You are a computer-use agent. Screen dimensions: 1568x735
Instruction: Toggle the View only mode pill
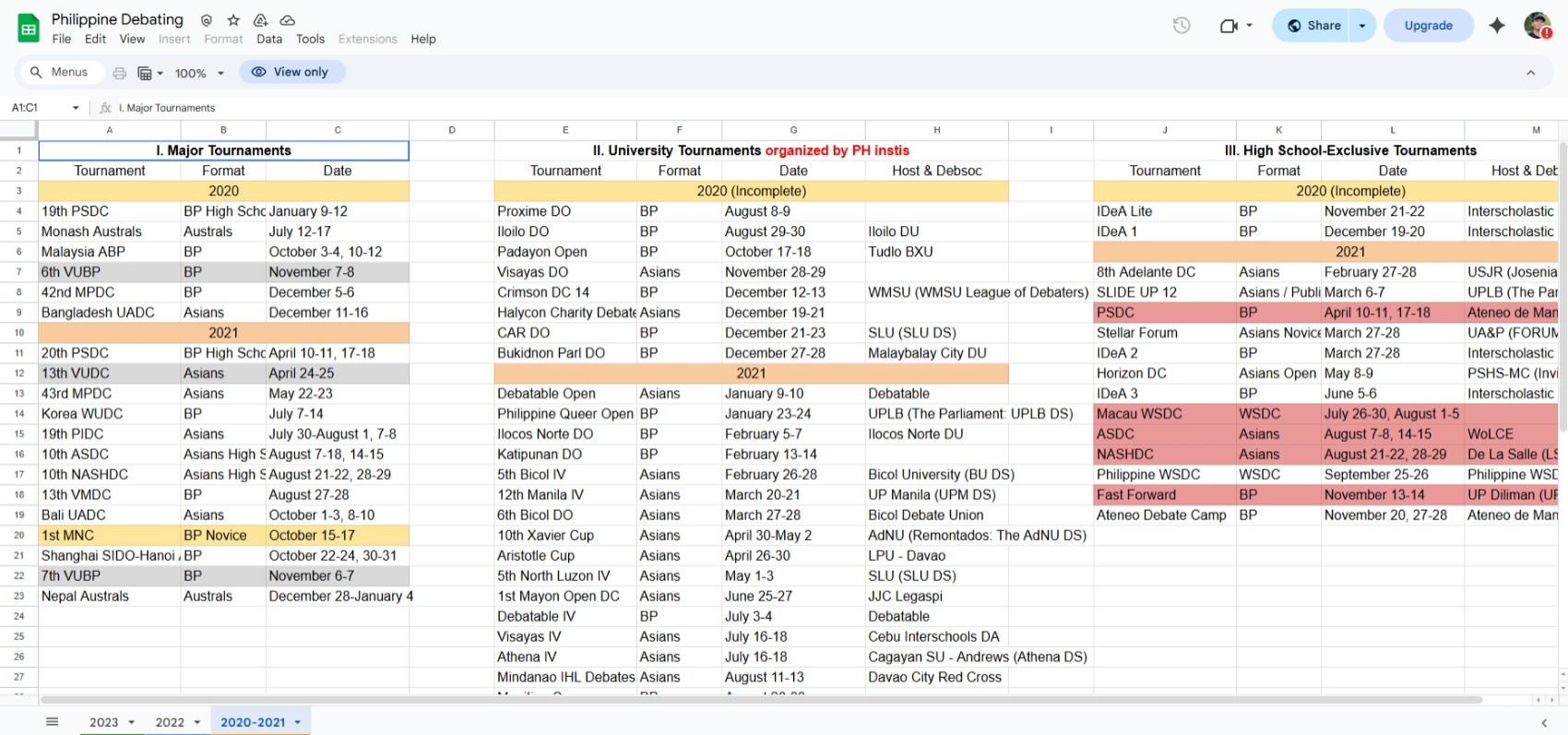[x=292, y=72]
